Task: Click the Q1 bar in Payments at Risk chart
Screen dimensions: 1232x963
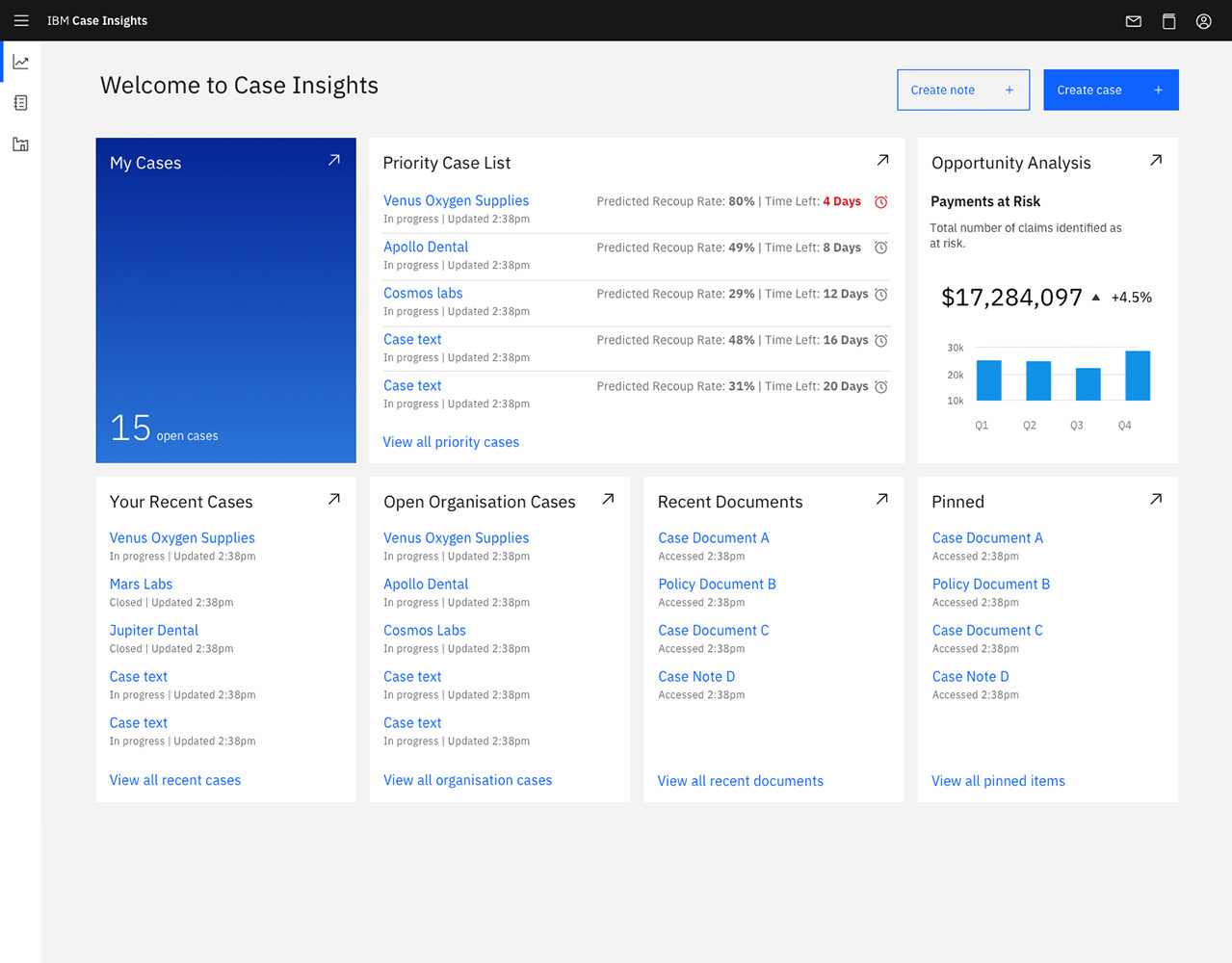Action: 989,380
